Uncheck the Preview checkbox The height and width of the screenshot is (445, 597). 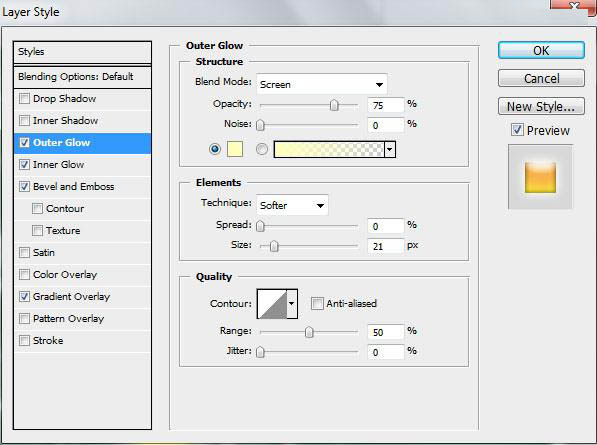[517, 130]
